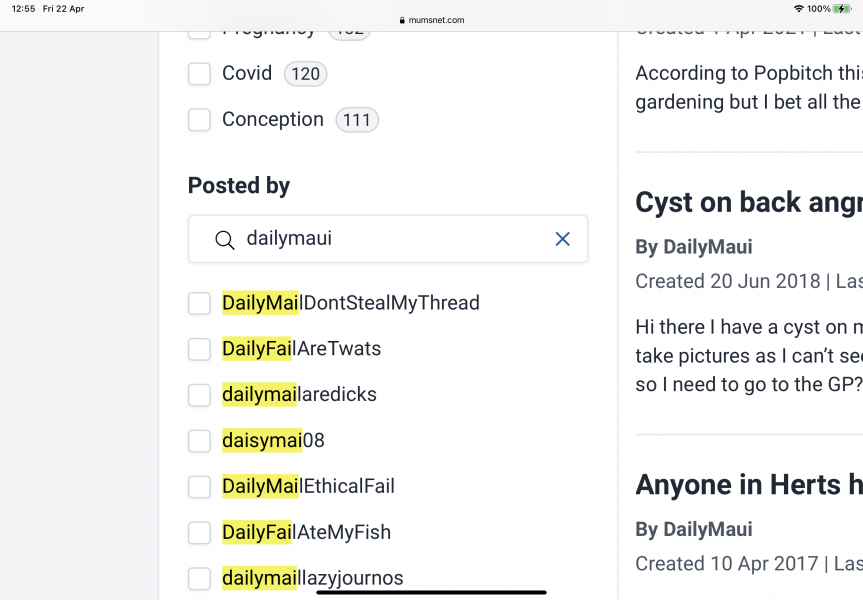Image resolution: width=863 pixels, height=600 pixels.
Task: Tick the DailyFailAteMyFish checkbox
Action: [x=199, y=532]
